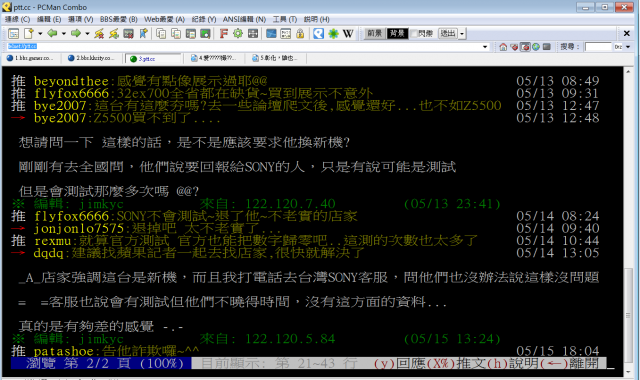This screenshot has width=640, height=380.
Task: Open the site list icon in toolbar
Action: [x=13, y=33]
